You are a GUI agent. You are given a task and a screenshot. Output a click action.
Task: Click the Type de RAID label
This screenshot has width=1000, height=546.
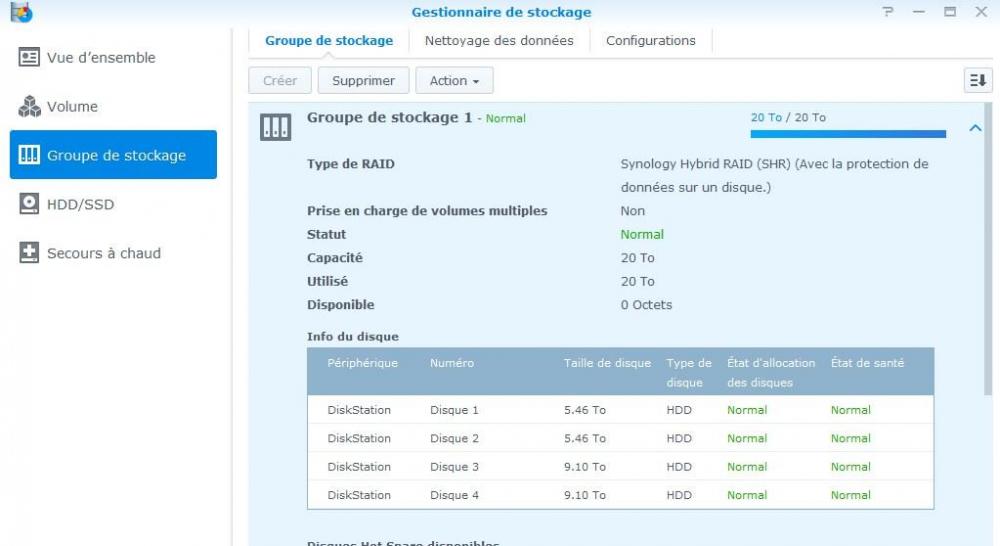point(351,164)
